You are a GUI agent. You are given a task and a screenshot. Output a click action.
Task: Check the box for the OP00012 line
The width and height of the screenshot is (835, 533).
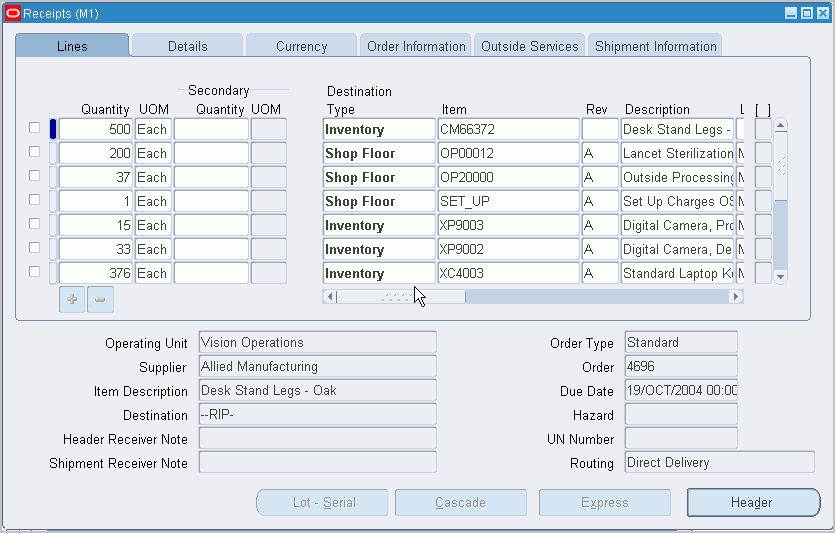tap(35, 152)
